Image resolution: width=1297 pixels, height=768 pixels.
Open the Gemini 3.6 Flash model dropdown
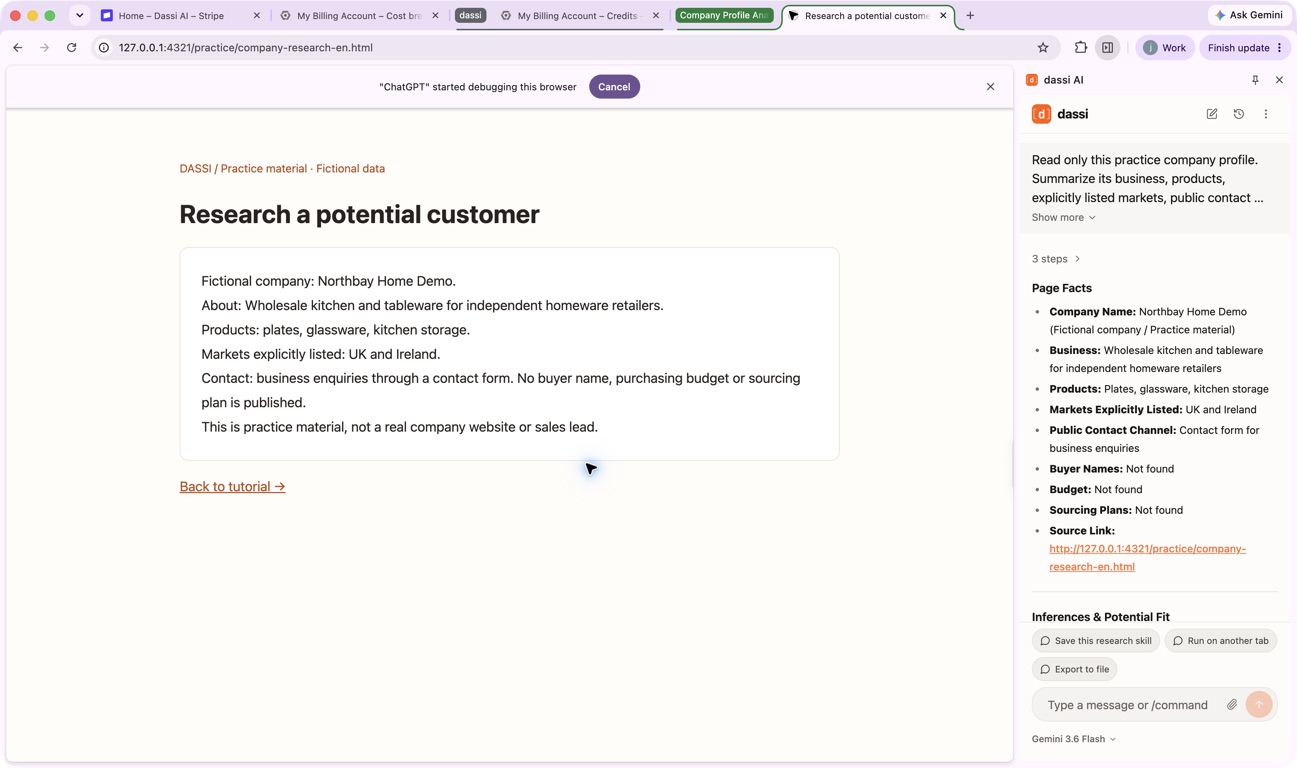tap(1074, 739)
